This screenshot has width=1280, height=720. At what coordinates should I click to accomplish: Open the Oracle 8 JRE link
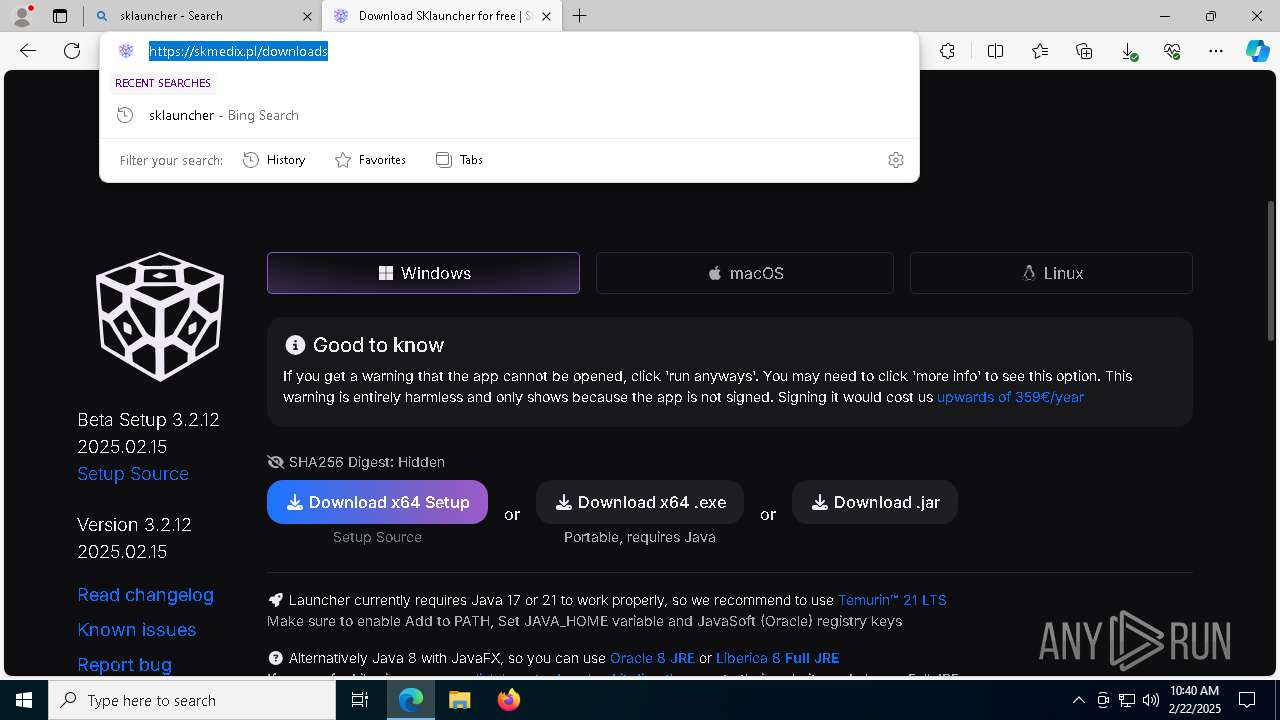652,658
